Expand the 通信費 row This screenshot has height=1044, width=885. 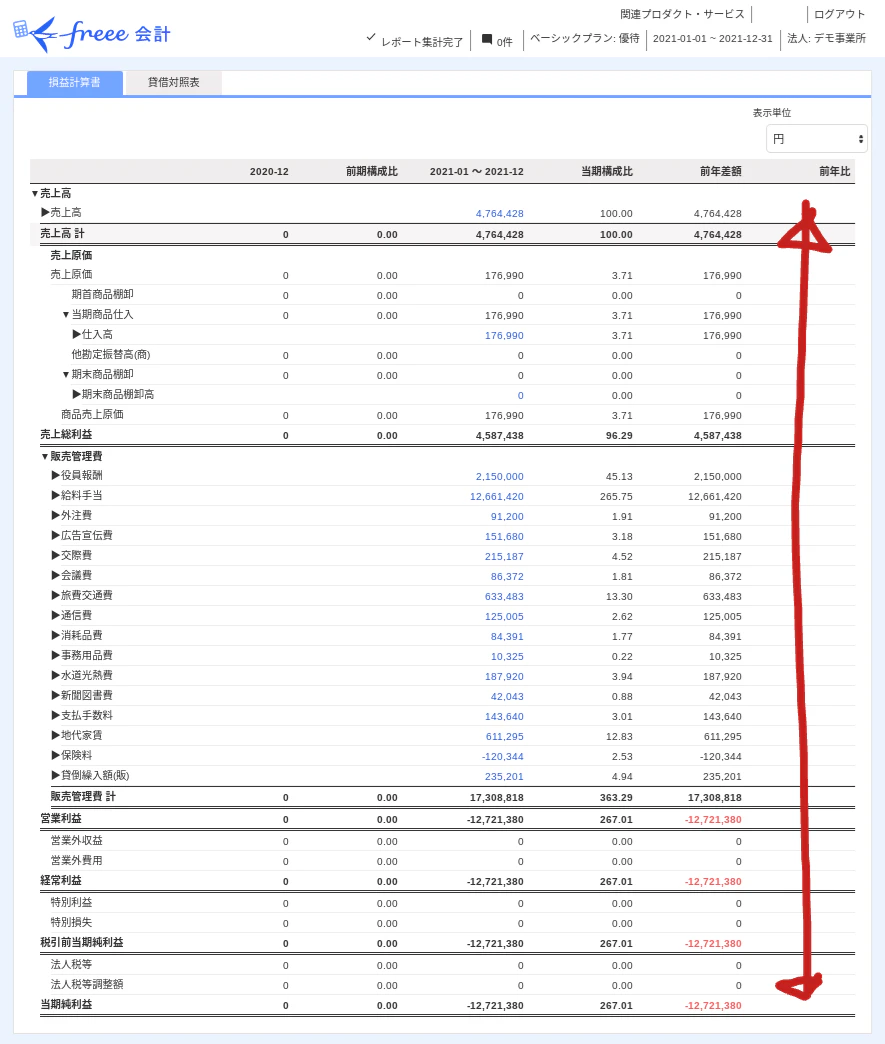click(56, 615)
